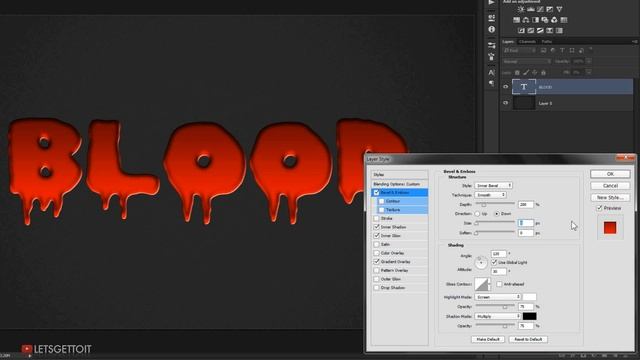Image resolution: width=640 pixels, height=360 pixels.
Task: Enable the Texture checkbox
Action: (x=381, y=210)
